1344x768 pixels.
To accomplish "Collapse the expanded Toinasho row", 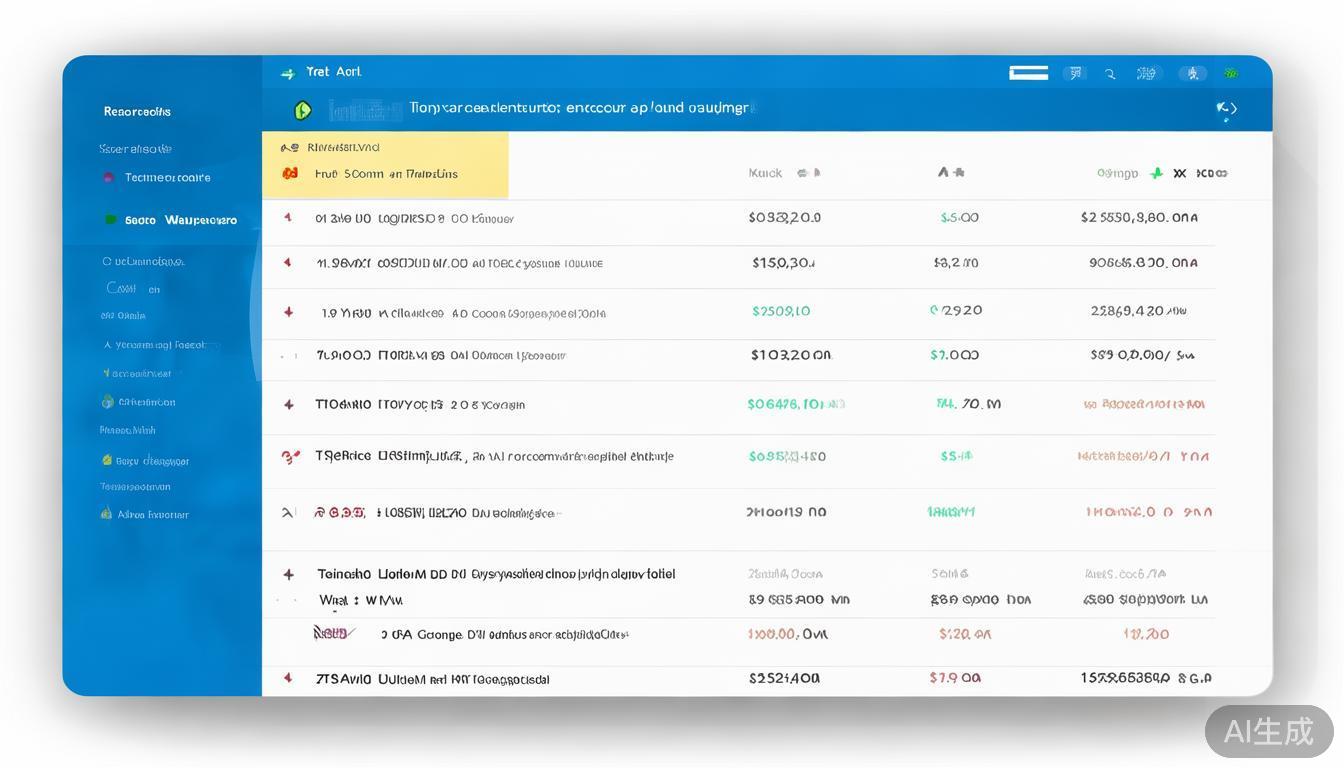I will (x=288, y=574).
